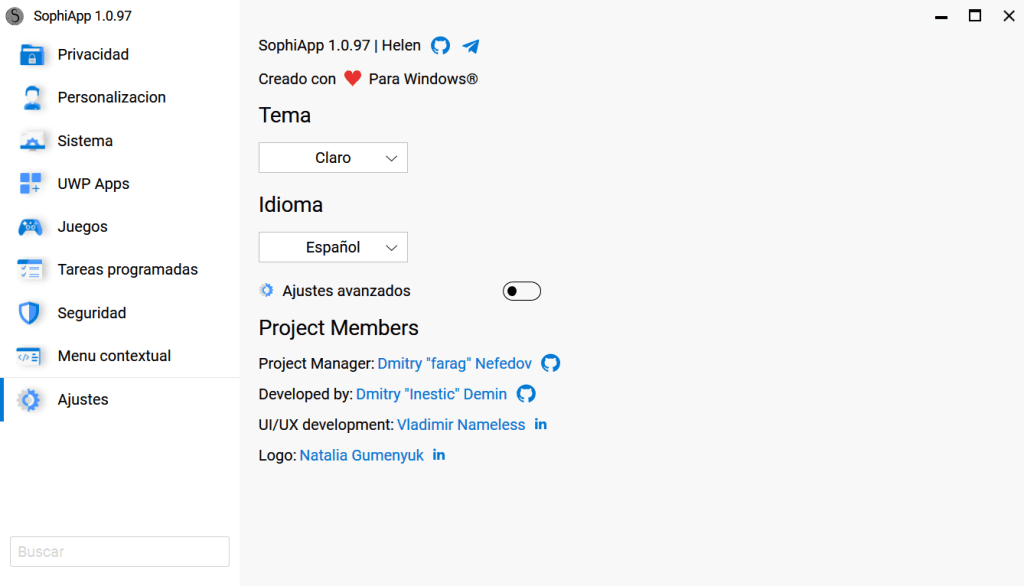Image resolution: width=1024 pixels, height=586 pixels.
Task: Click the Juegos gamepad icon
Action: pyautogui.click(x=31, y=227)
